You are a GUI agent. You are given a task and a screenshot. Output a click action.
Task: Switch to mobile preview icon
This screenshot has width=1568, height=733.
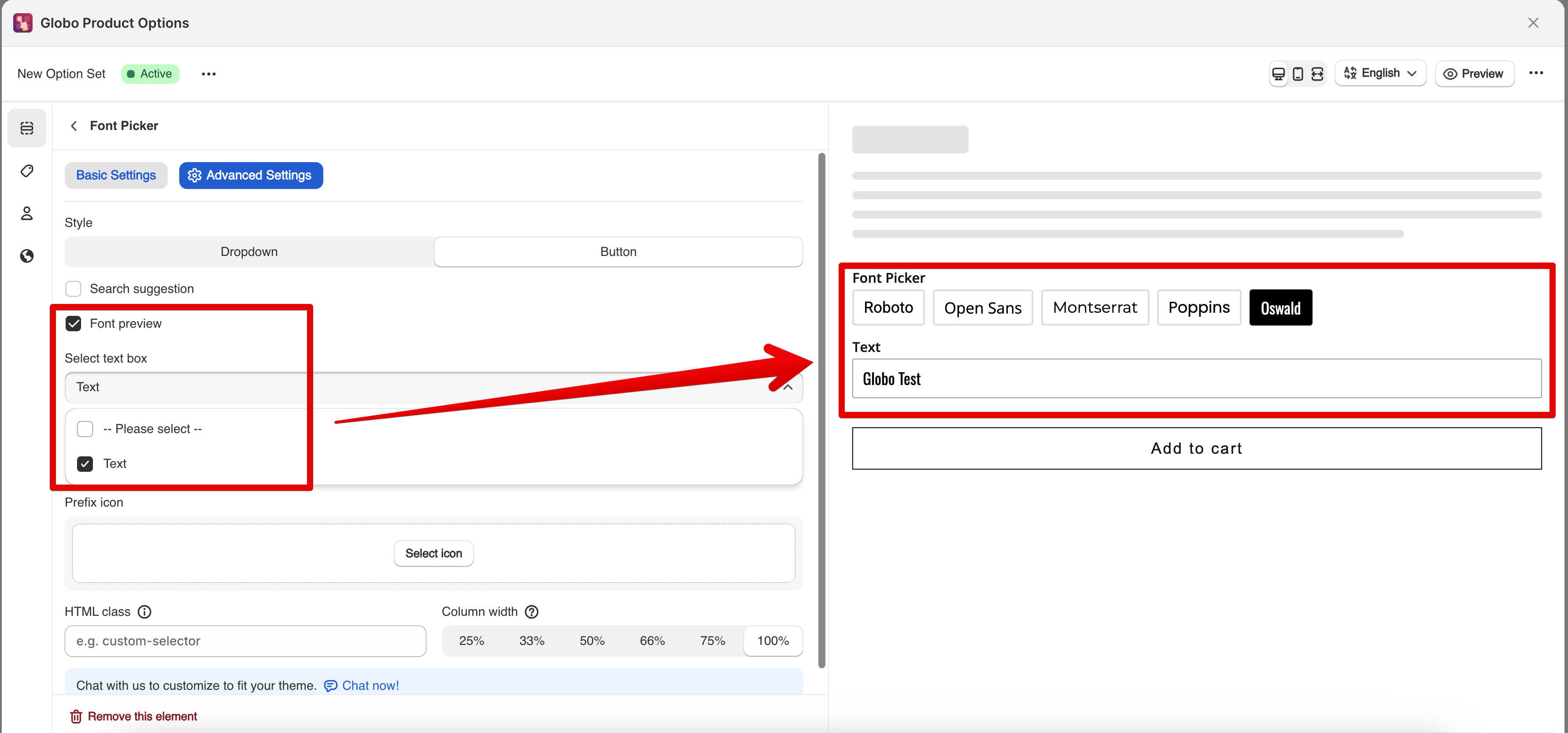tap(1298, 74)
